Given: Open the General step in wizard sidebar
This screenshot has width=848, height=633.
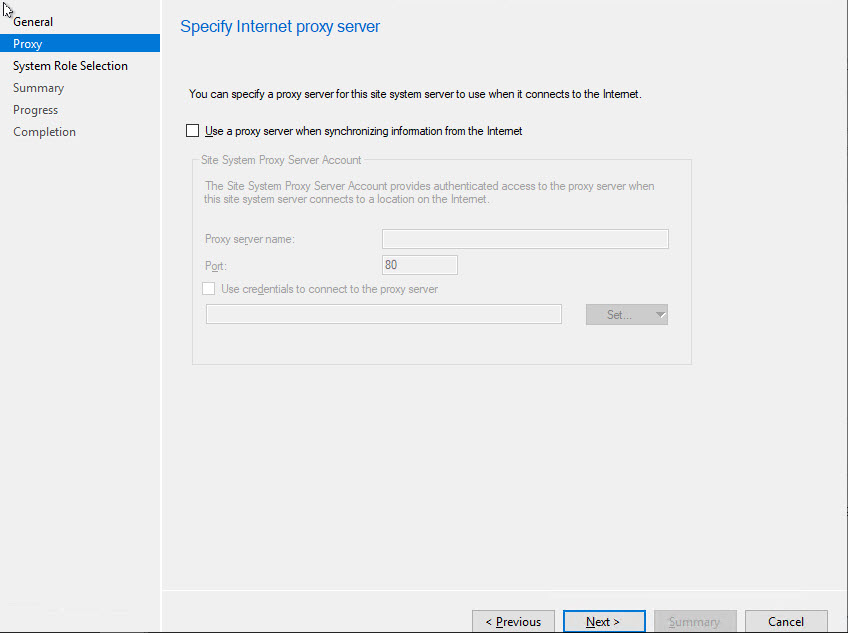Looking at the screenshot, I should (33, 22).
